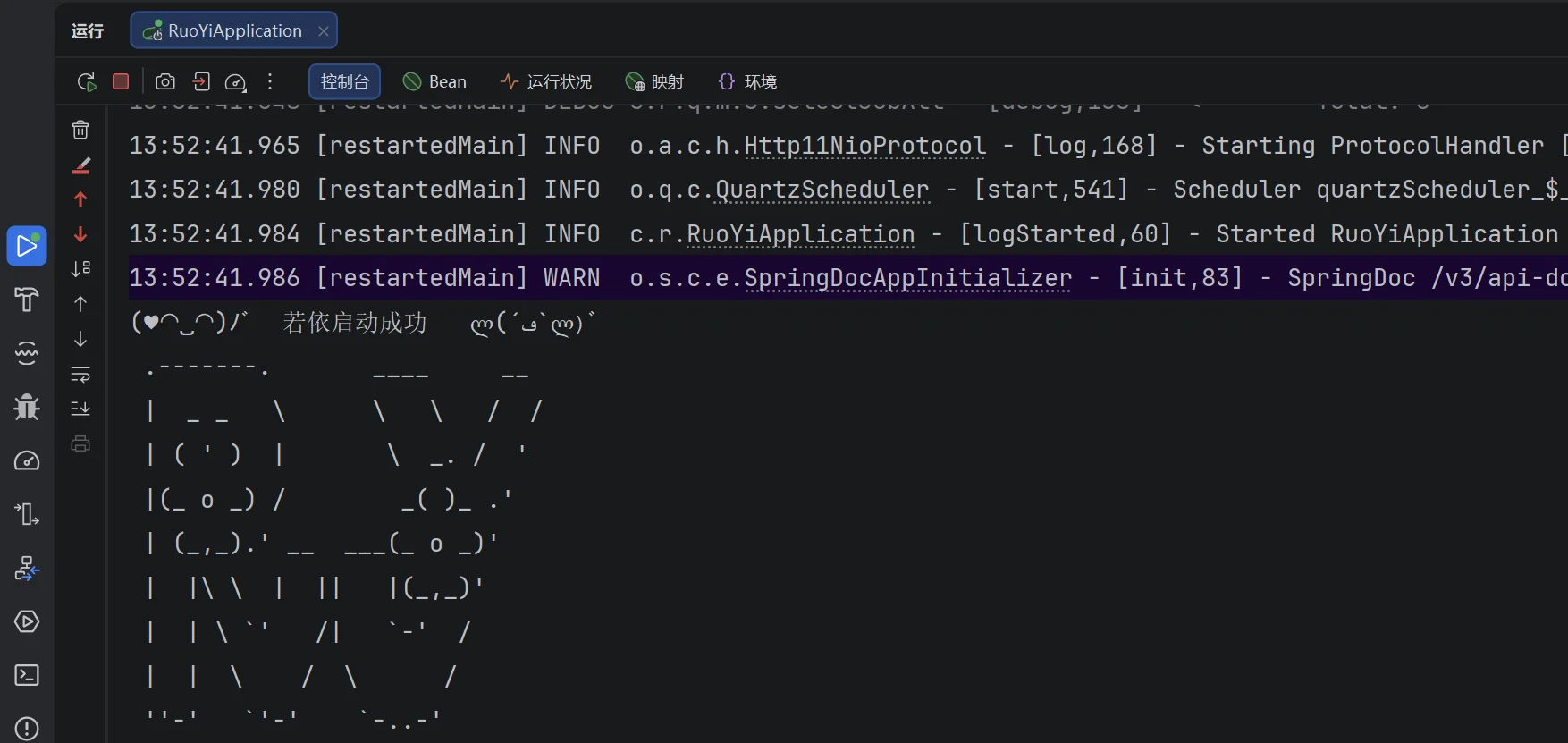Navigate up the stack trace with grey up arrow

[x=80, y=304]
